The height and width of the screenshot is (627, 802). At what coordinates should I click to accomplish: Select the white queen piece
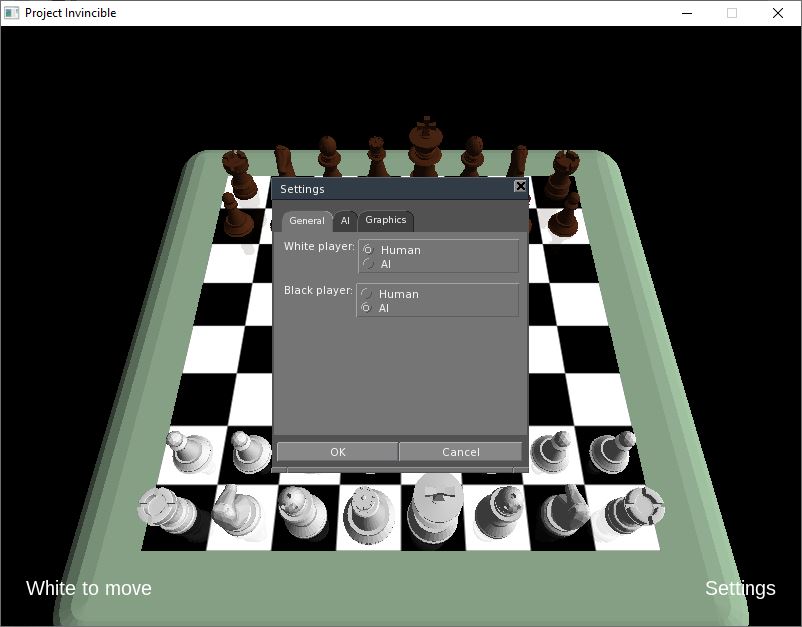[x=365, y=512]
